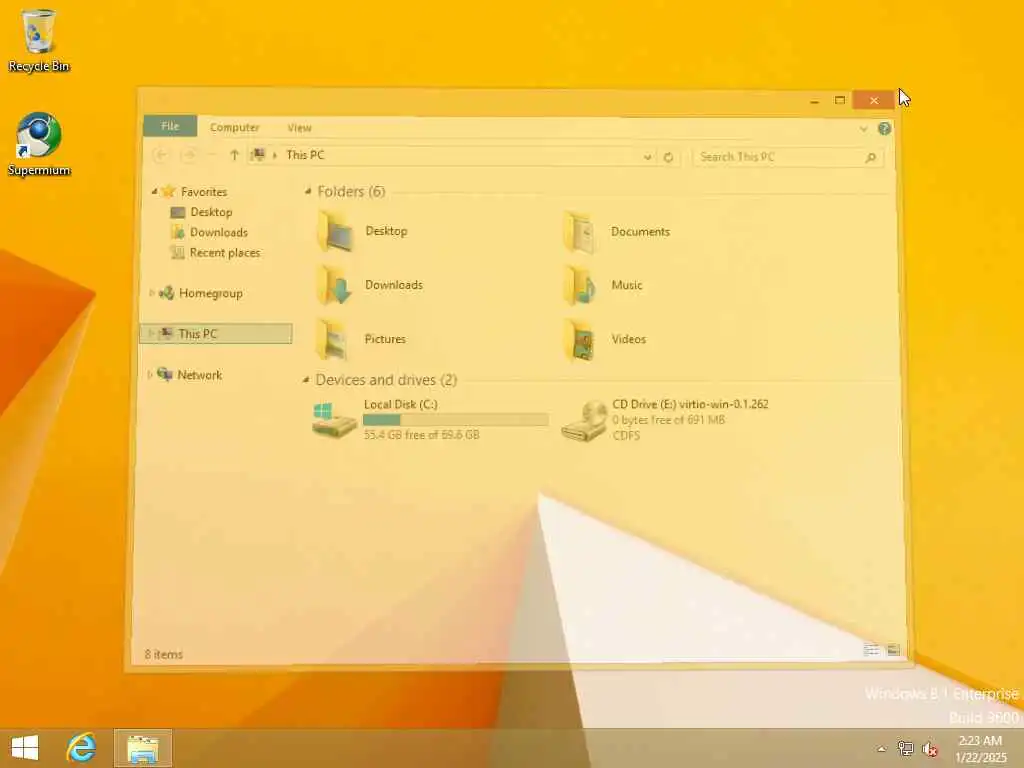The width and height of the screenshot is (1024, 768).
Task: Click the This PC address breadcrumb
Action: 305,155
